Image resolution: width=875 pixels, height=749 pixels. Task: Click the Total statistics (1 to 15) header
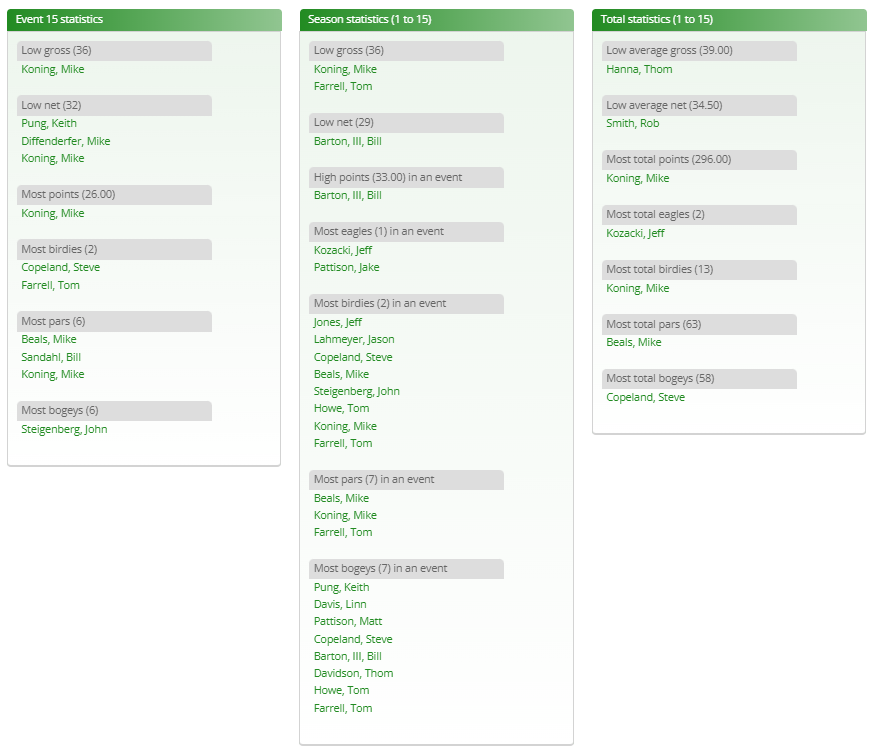point(729,20)
